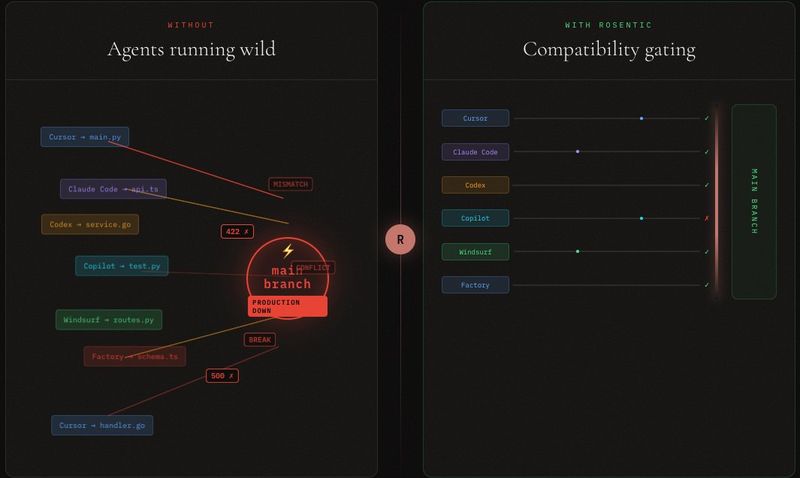
Task: Click the 'Cursor → handler.go' chip
Action: (x=102, y=425)
